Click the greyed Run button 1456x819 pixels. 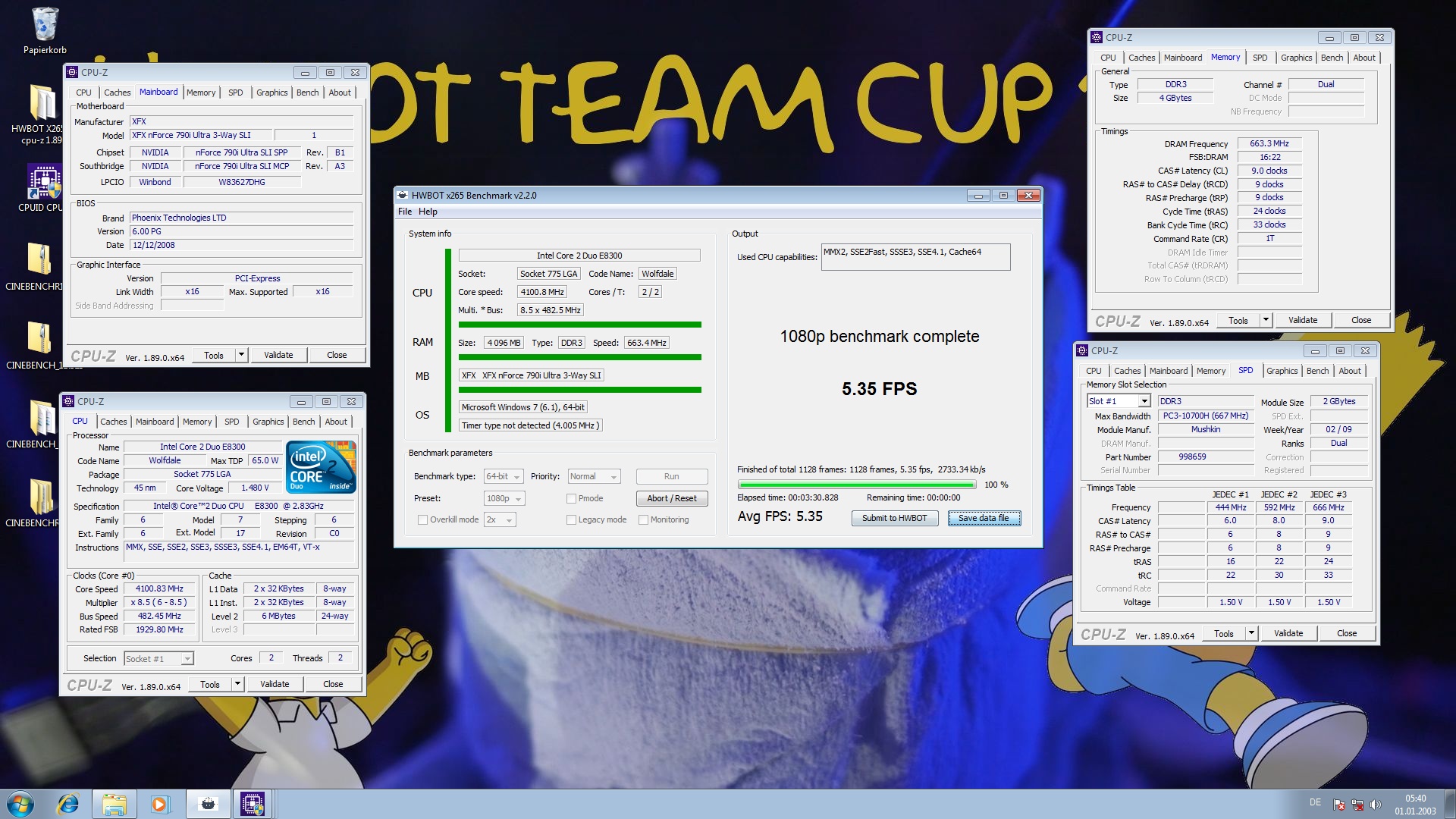coord(672,476)
